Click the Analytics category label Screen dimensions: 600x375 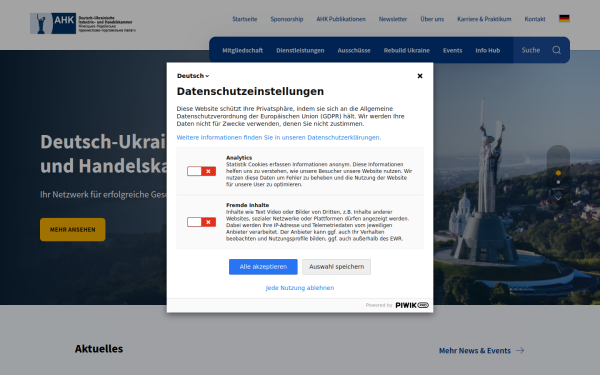(x=239, y=157)
